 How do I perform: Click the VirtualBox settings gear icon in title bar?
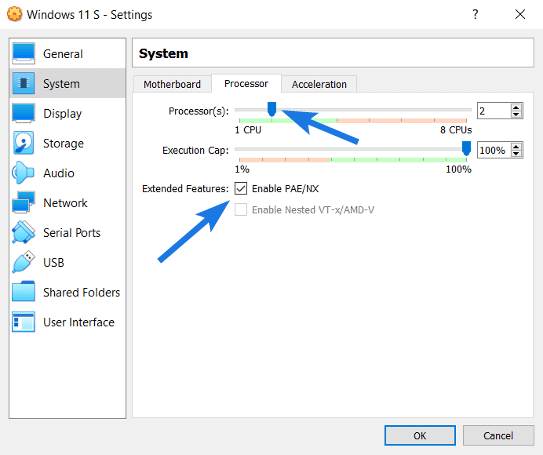14,14
